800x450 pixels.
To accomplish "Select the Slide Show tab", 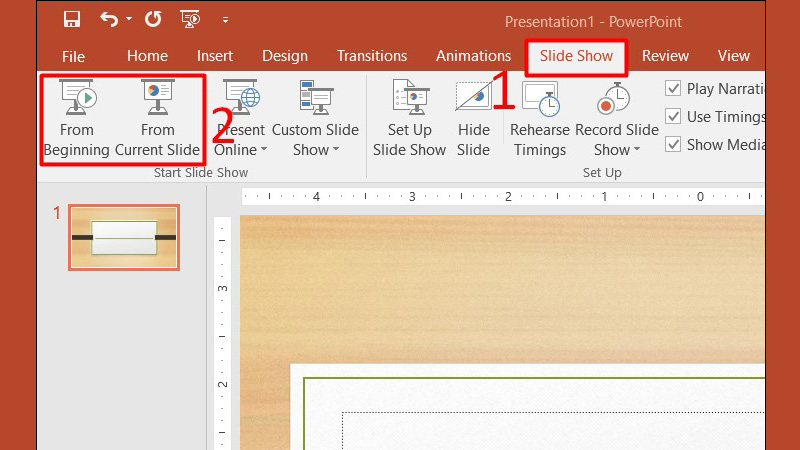I will point(576,56).
